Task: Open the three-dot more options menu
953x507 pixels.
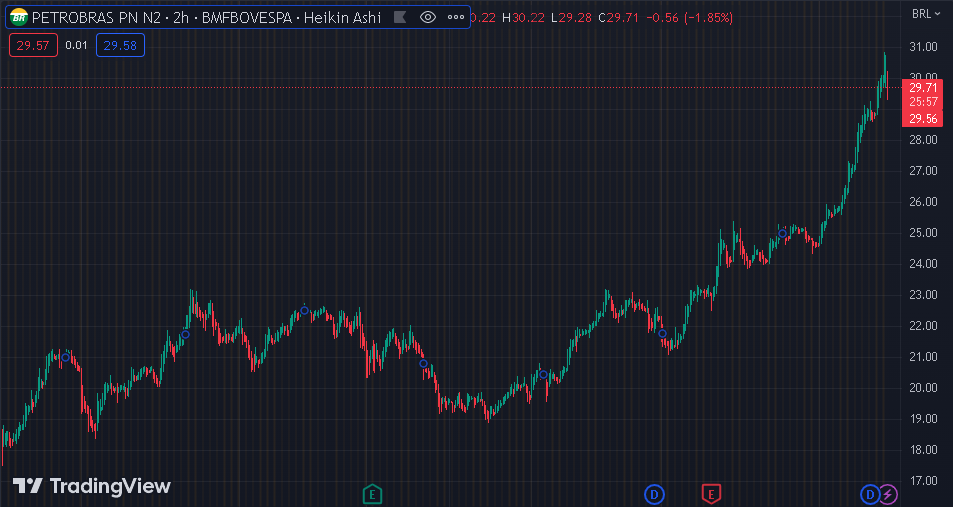Action: tap(456, 17)
